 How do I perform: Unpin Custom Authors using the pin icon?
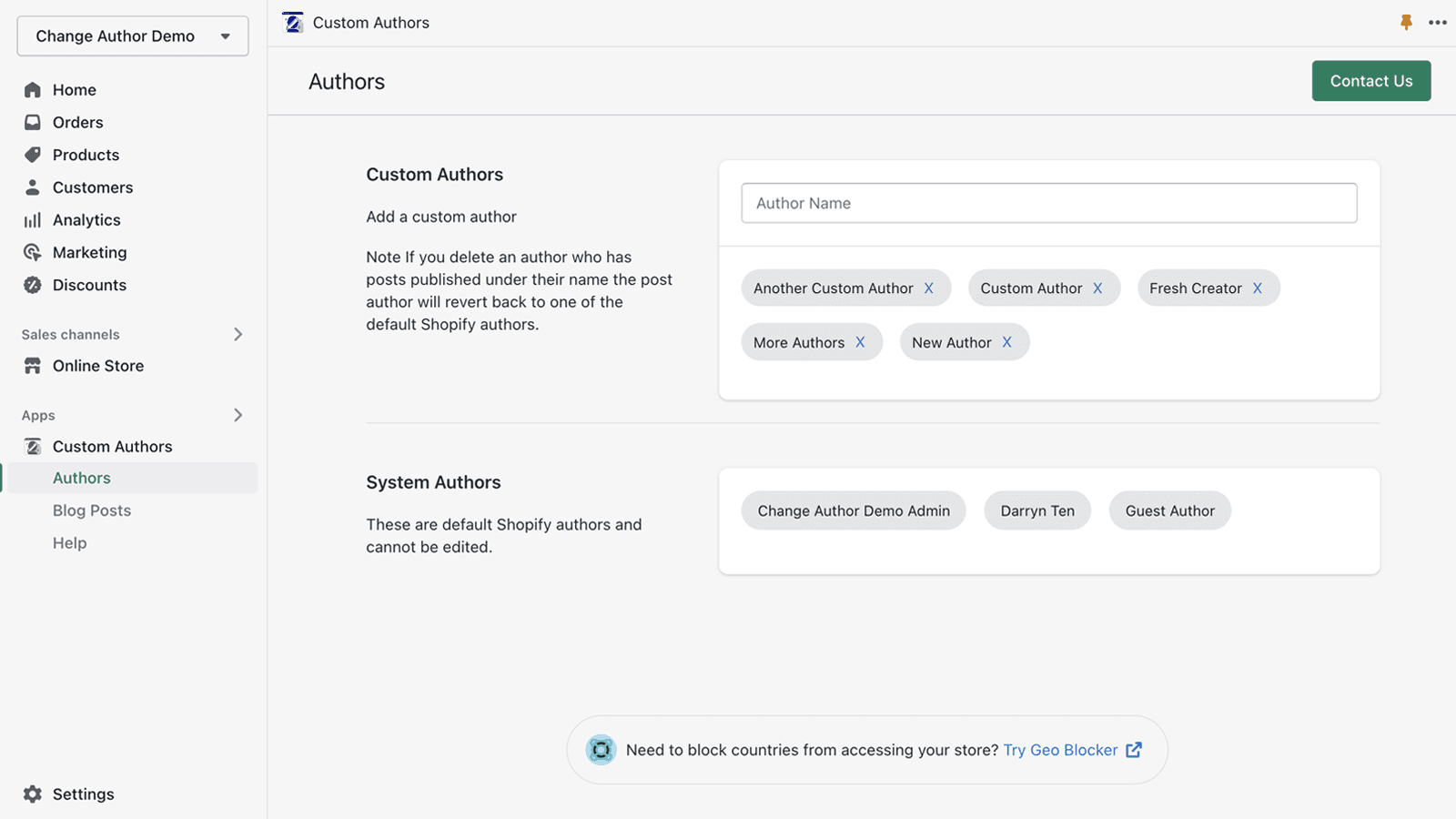coord(1407,22)
